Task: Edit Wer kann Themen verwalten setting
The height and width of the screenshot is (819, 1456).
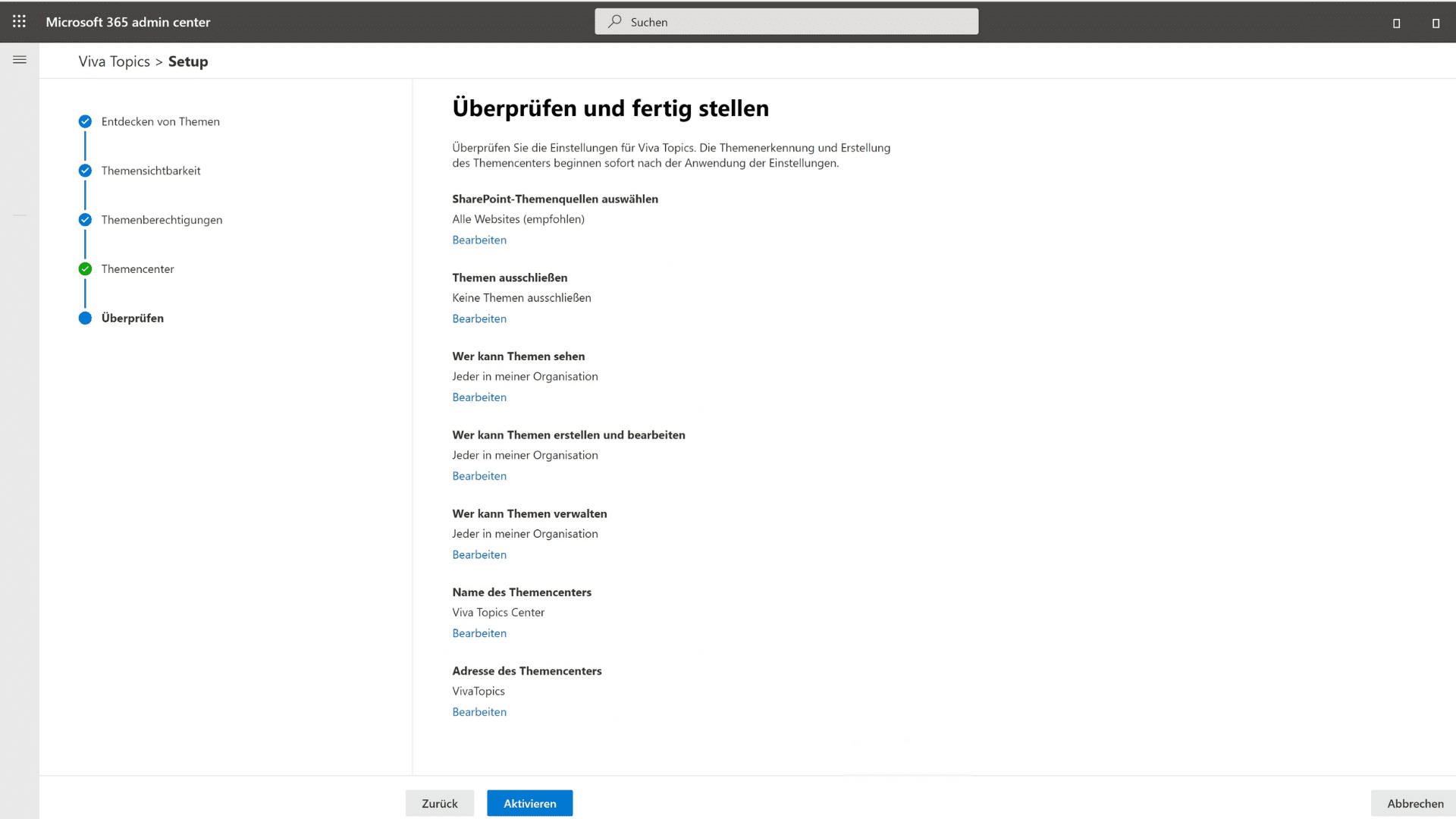Action: [479, 555]
